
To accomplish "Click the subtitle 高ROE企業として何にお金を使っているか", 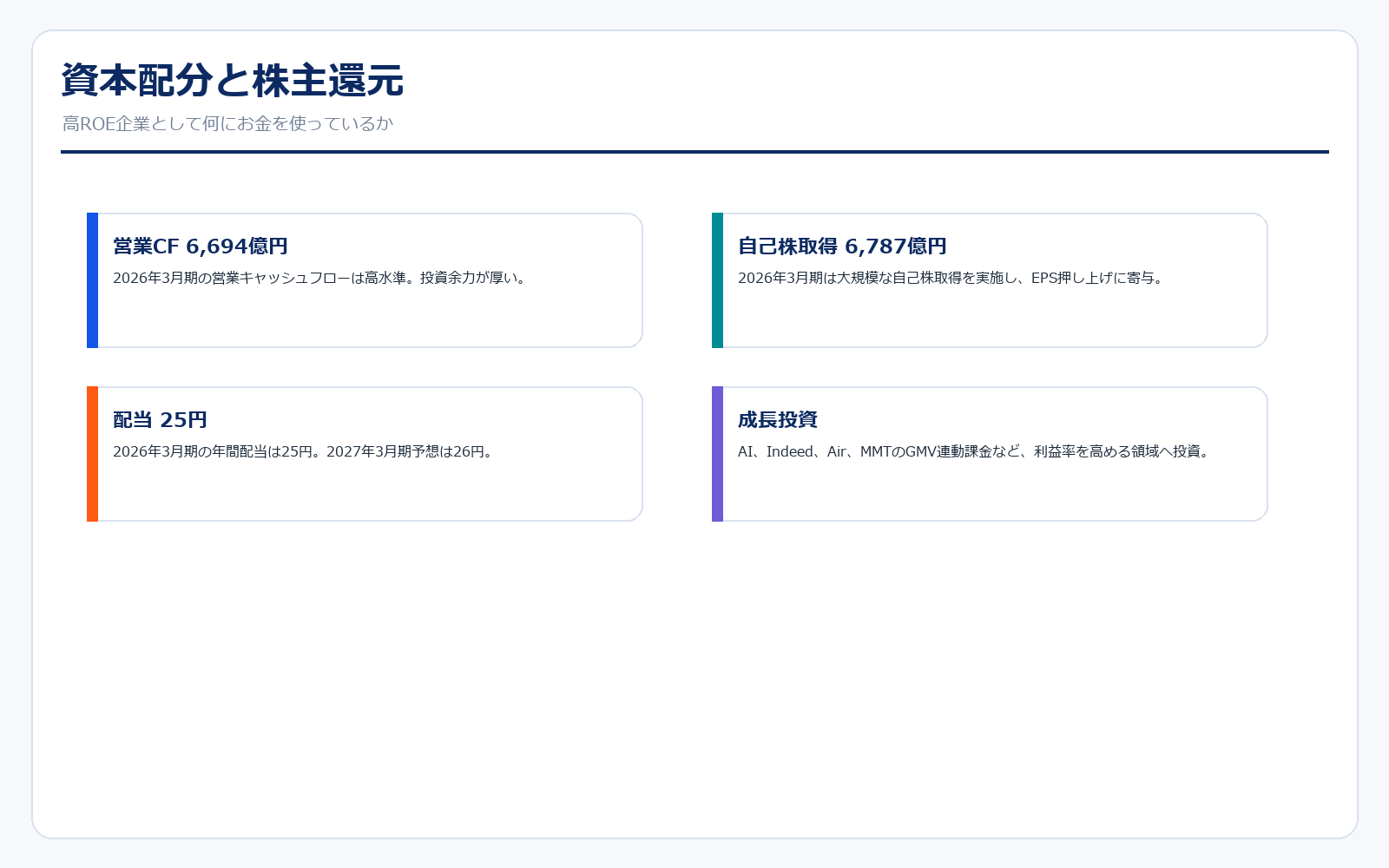I will [x=227, y=123].
